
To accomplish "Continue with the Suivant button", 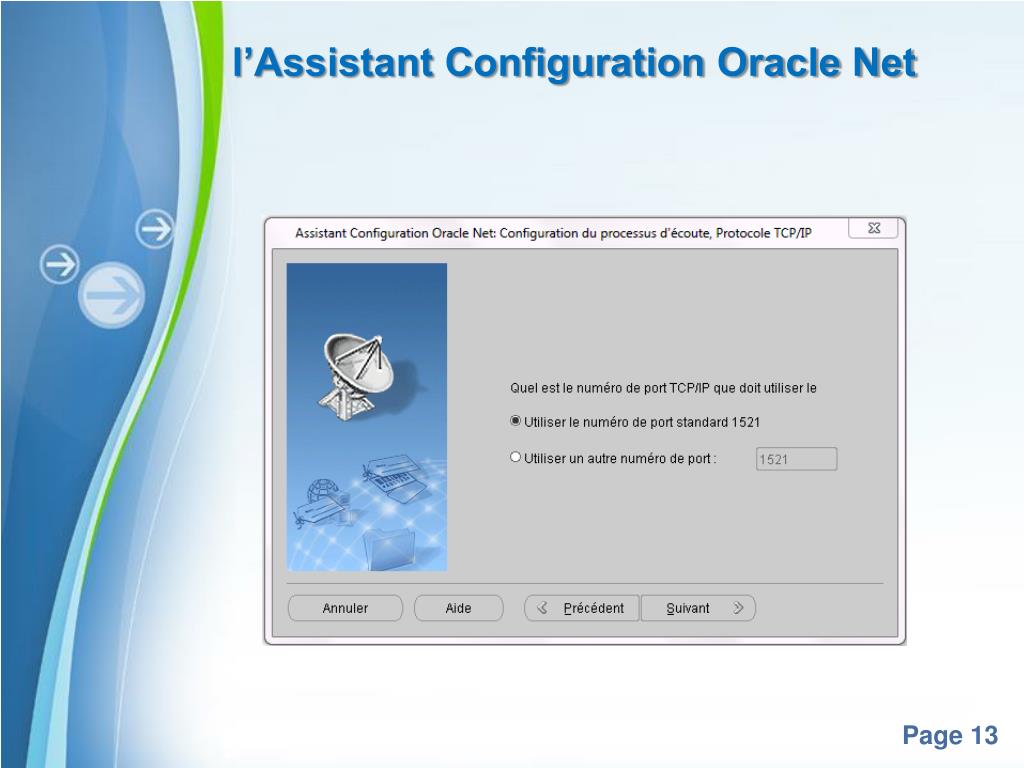I will (x=698, y=608).
